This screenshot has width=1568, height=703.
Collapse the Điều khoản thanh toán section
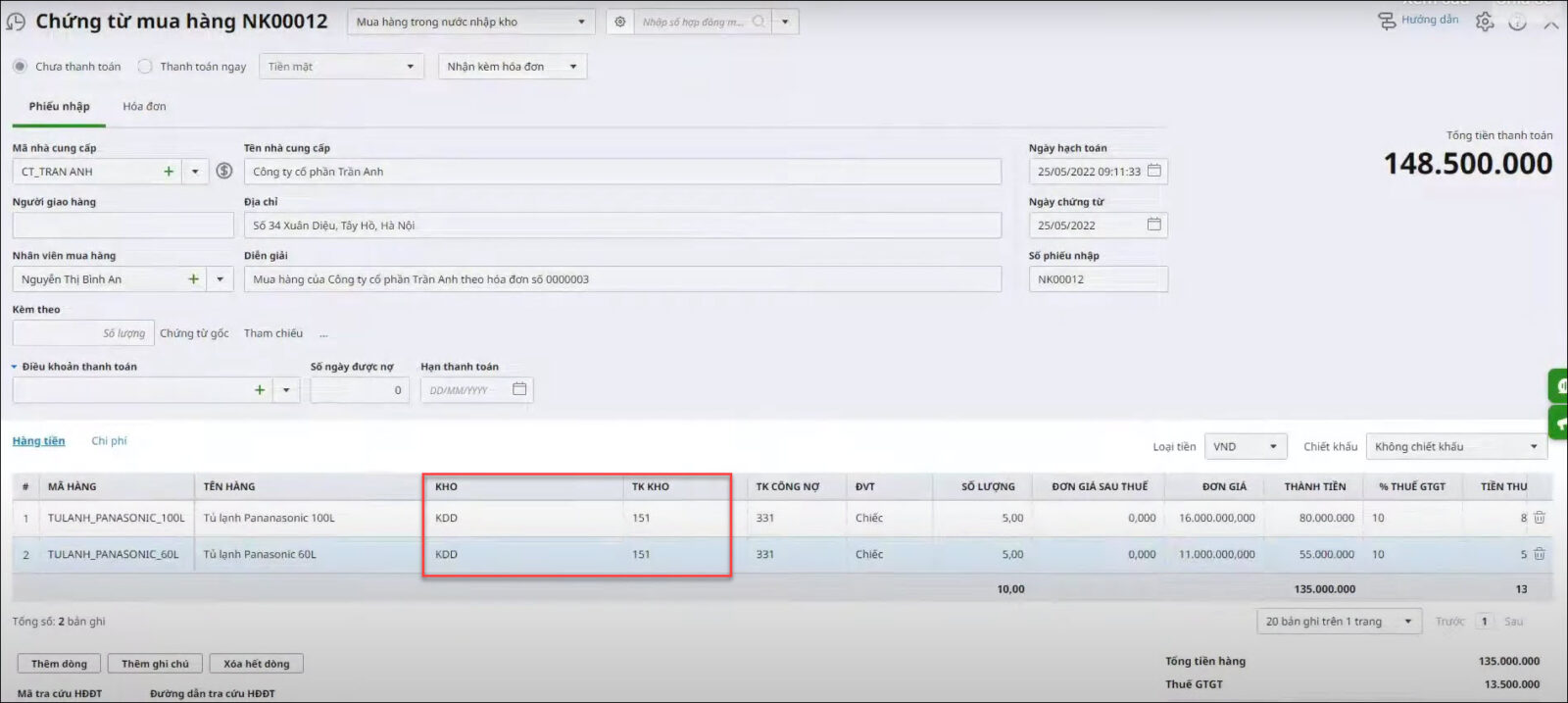point(15,367)
